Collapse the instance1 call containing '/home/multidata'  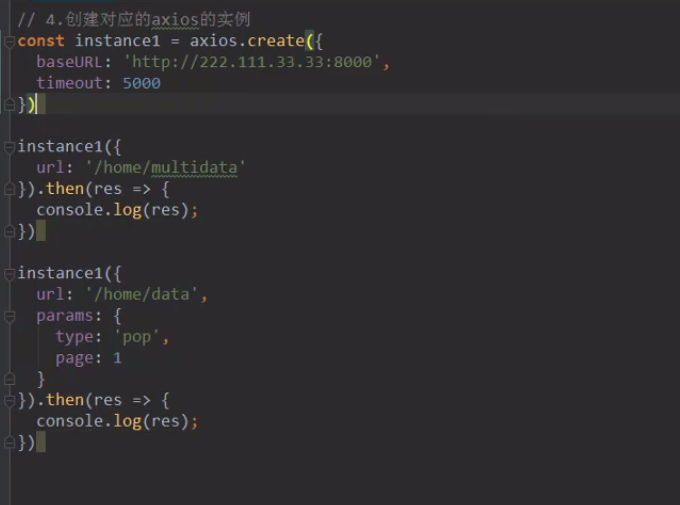coord(9,147)
